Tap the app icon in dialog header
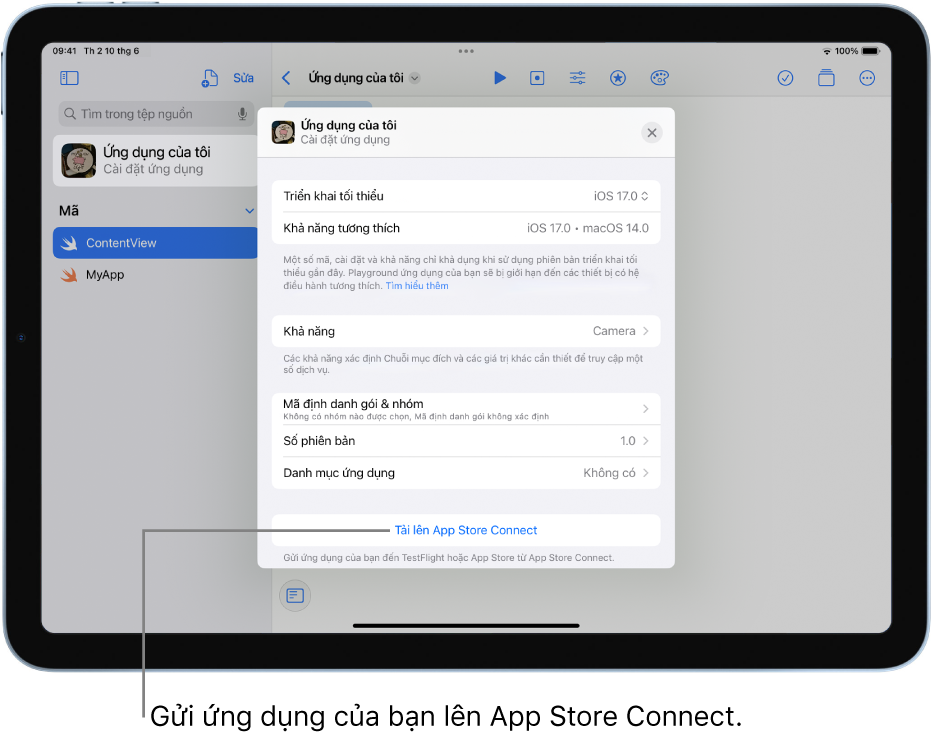Viewport: 934px width, 739px height. point(284,132)
